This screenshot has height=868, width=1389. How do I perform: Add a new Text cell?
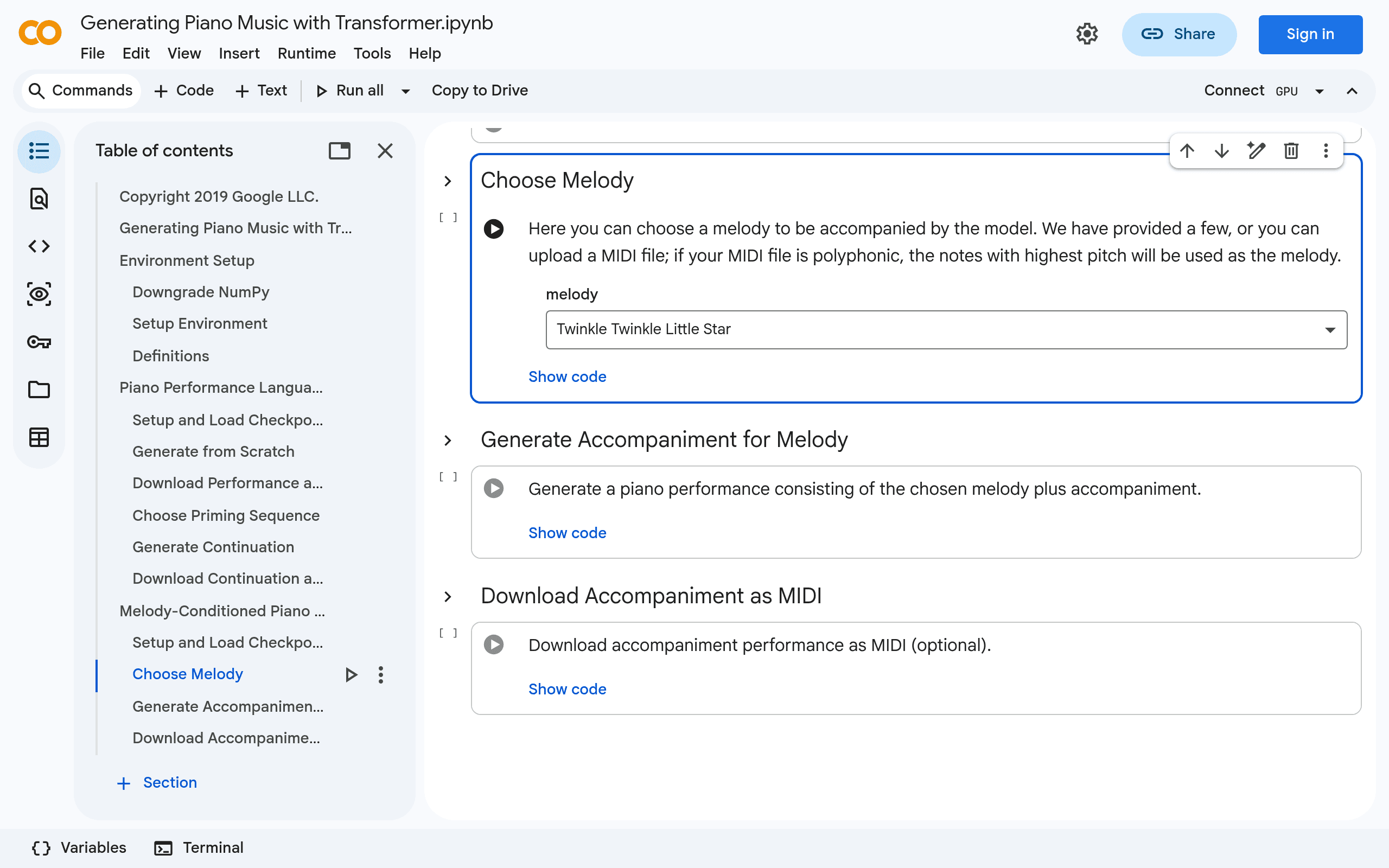tap(260, 91)
